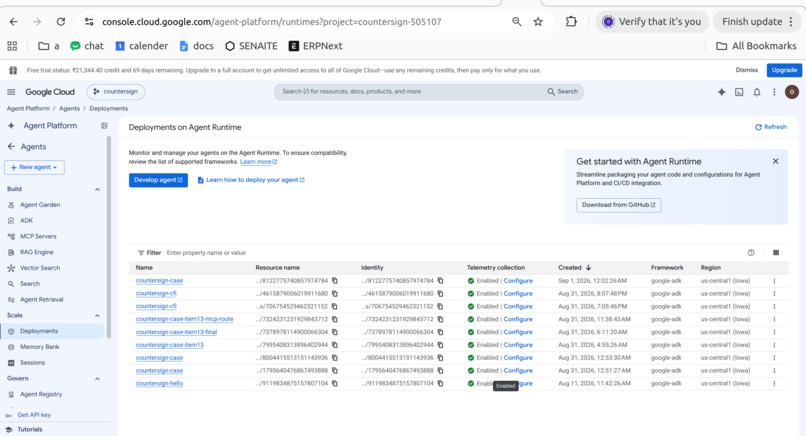Open RAG Engine in sidebar
Screen dimensions: 806x436
37,252
